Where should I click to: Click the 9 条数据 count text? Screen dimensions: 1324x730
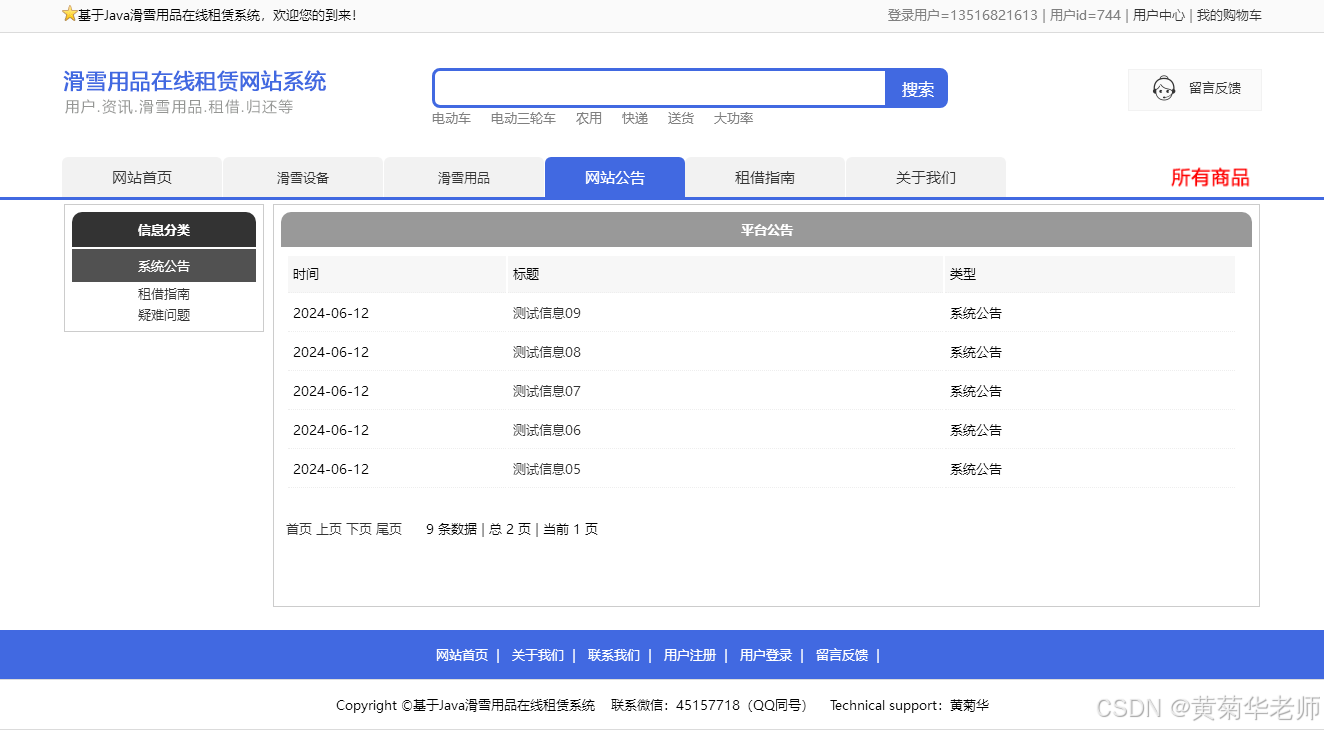[x=452, y=529]
